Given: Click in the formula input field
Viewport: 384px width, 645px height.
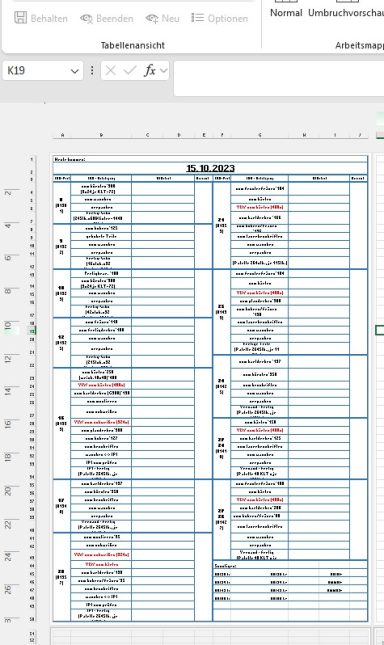Looking at the screenshot, I should pos(279,78).
